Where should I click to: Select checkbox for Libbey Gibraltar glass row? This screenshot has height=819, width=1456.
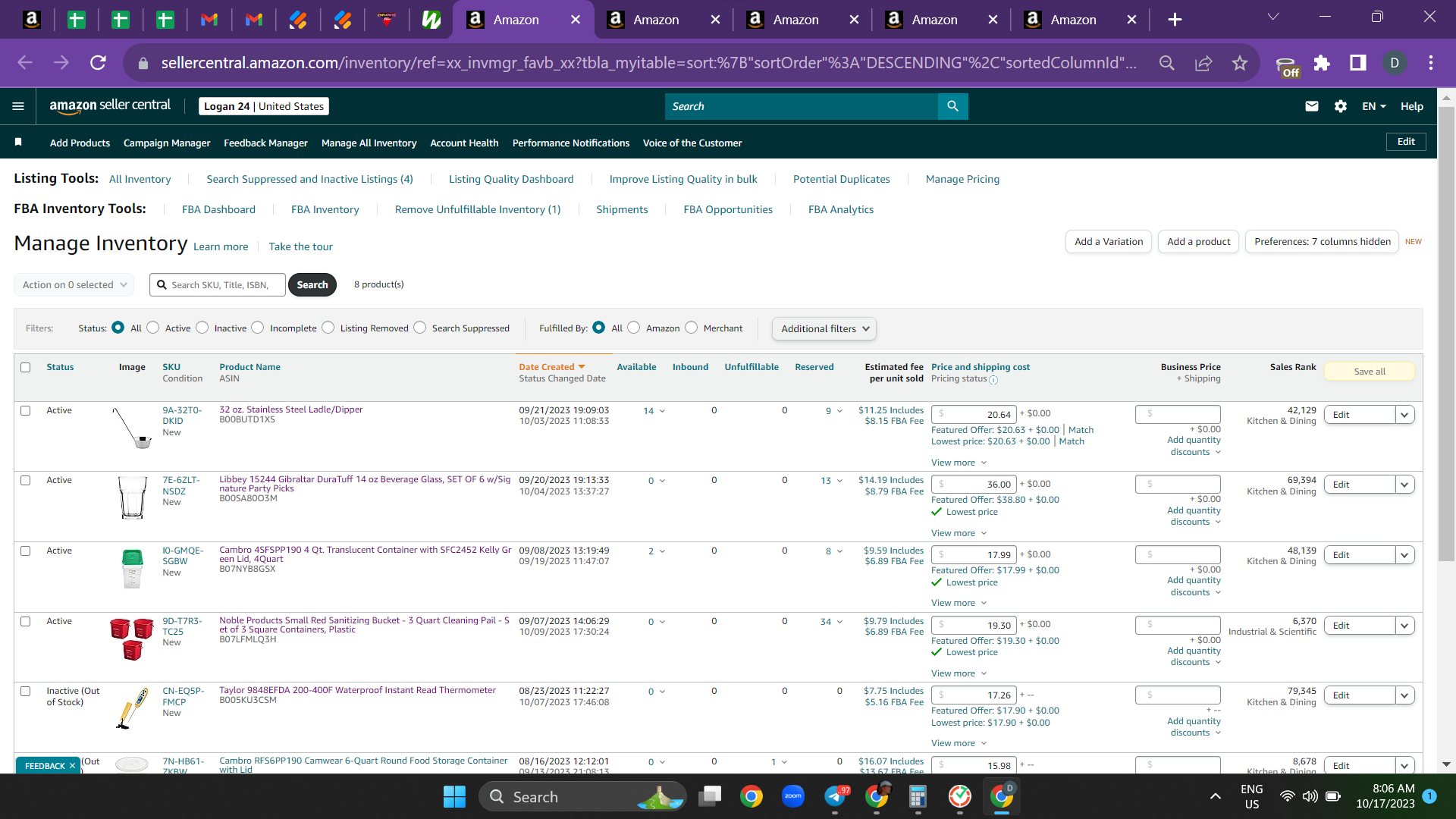click(26, 480)
